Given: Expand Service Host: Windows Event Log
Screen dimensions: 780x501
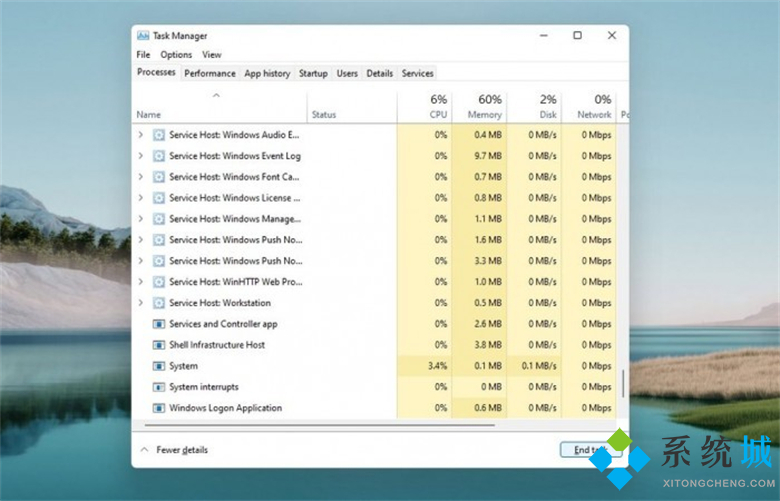Looking at the screenshot, I should pos(141,156).
